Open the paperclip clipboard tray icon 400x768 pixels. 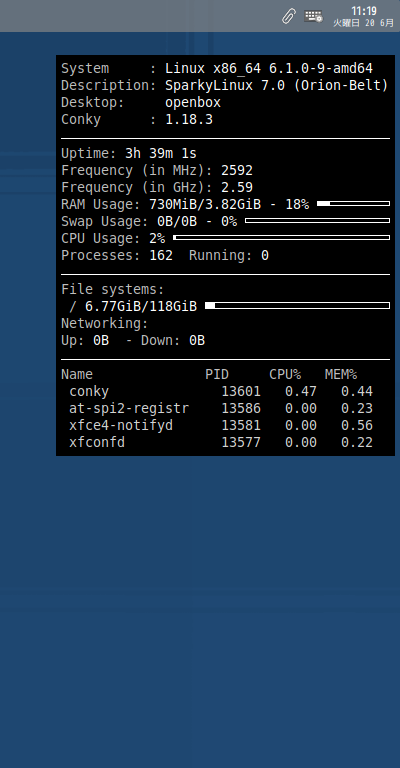[x=288, y=16]
